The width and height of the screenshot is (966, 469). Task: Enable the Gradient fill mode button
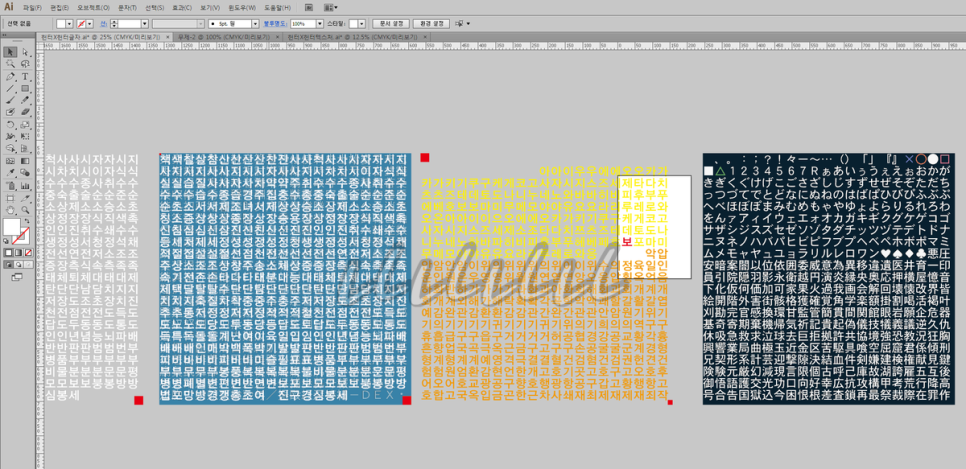click(18, 253)
